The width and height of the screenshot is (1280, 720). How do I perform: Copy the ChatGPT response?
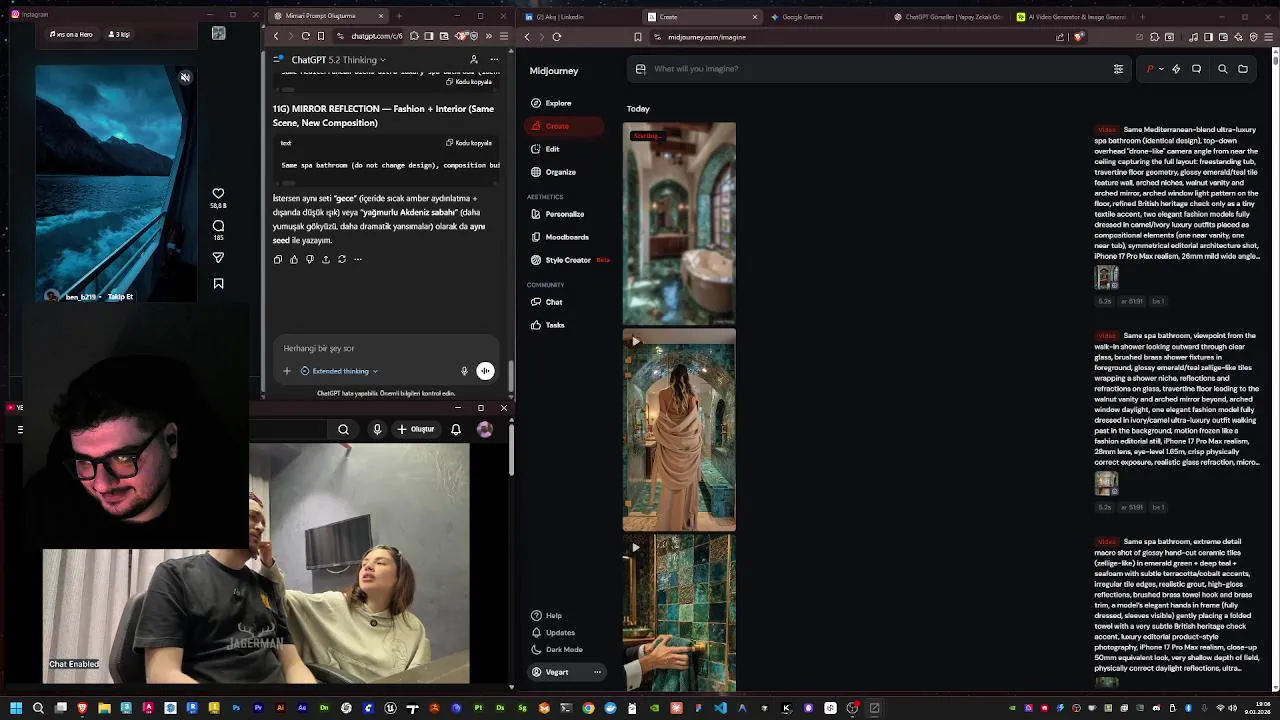click(278, 259)
